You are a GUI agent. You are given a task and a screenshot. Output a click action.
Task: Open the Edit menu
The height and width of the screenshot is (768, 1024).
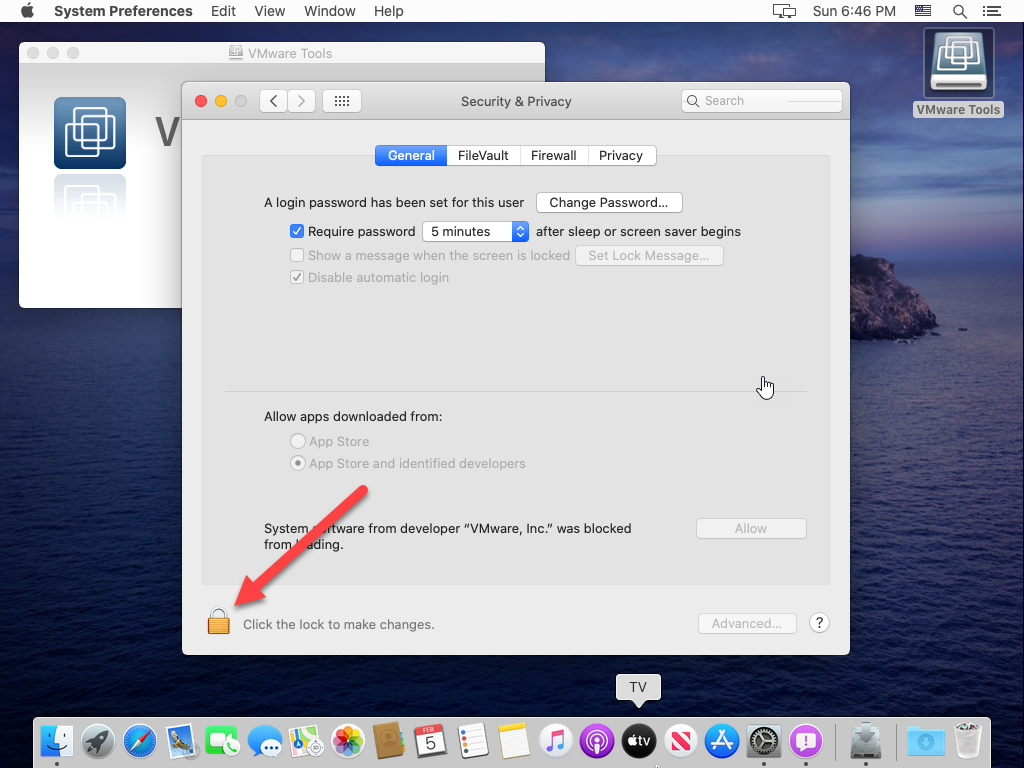pyautogui.click(x=223, y=11)
